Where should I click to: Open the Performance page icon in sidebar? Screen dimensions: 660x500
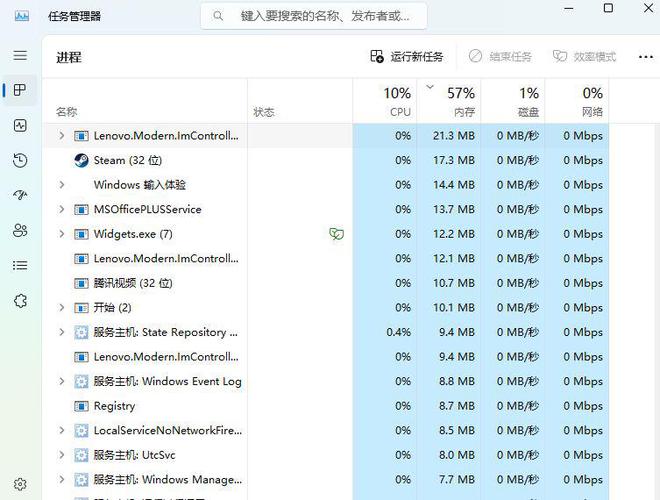20,125
